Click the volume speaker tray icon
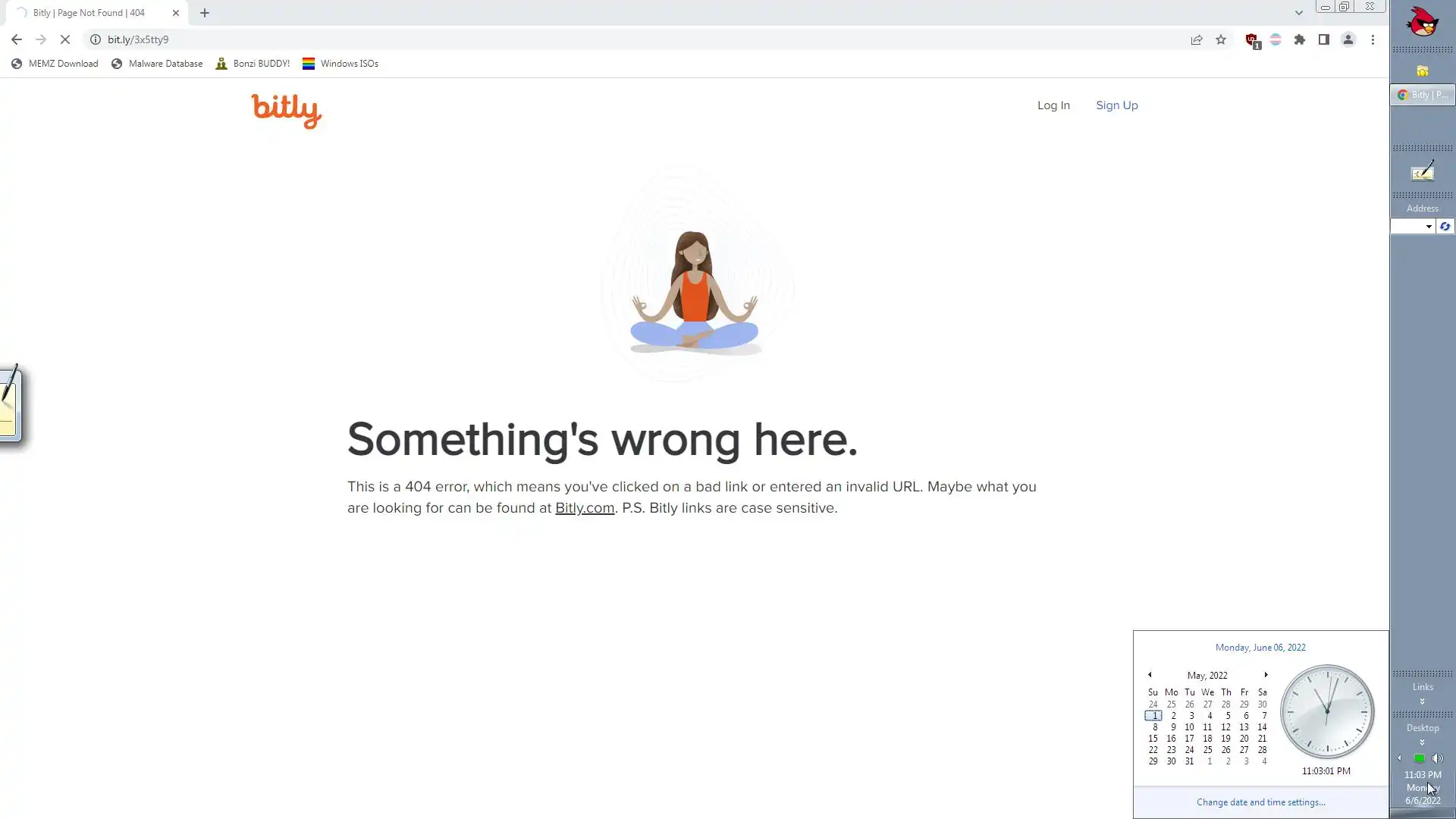This screenshot has width=1456, height=819. click(1437, 758)
